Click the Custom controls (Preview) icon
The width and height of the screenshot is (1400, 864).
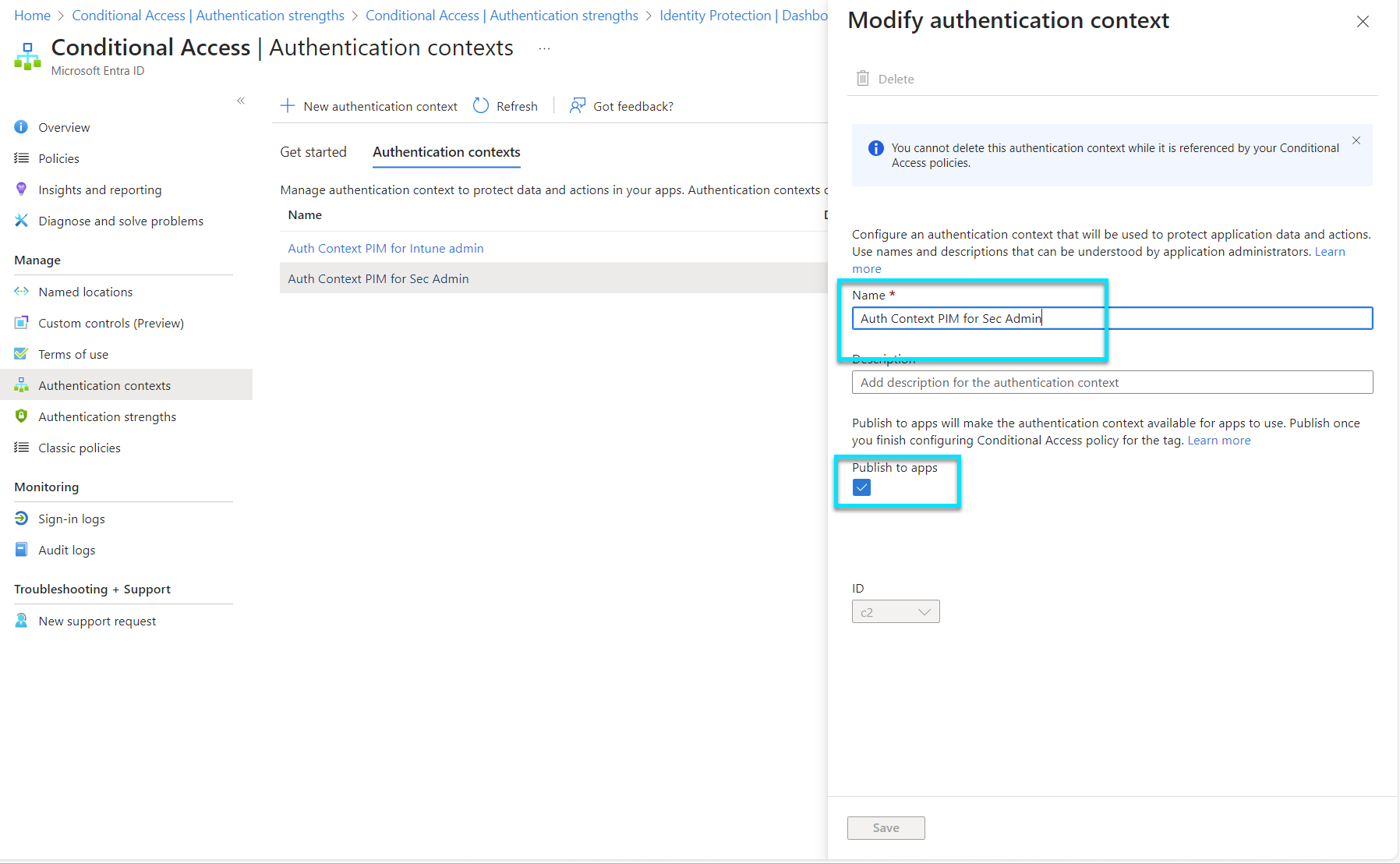click(21, 323)
